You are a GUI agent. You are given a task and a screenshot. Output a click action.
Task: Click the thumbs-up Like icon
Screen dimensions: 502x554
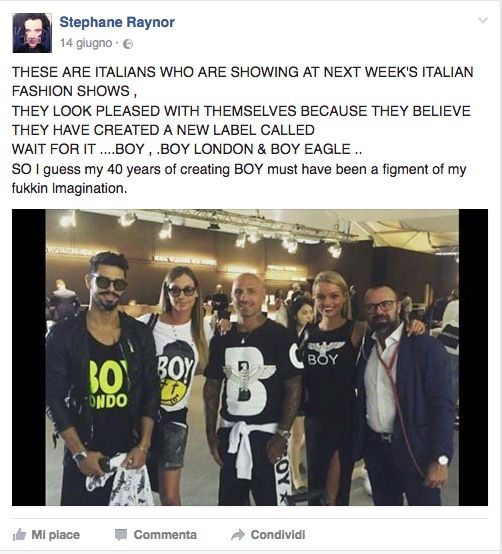coord(19,535)
